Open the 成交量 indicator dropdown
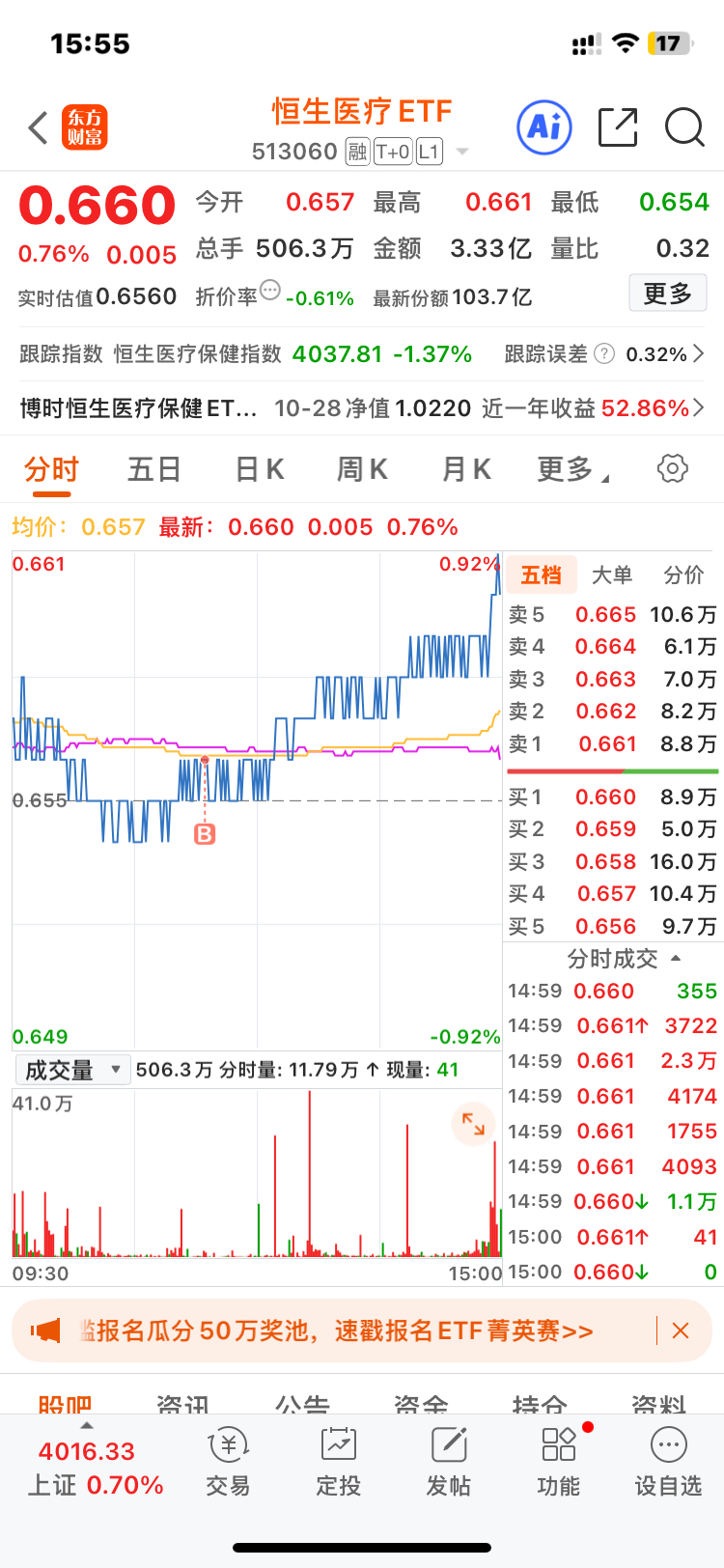The width and height of the screenshot is (724, 1568). coord(72,1070)
